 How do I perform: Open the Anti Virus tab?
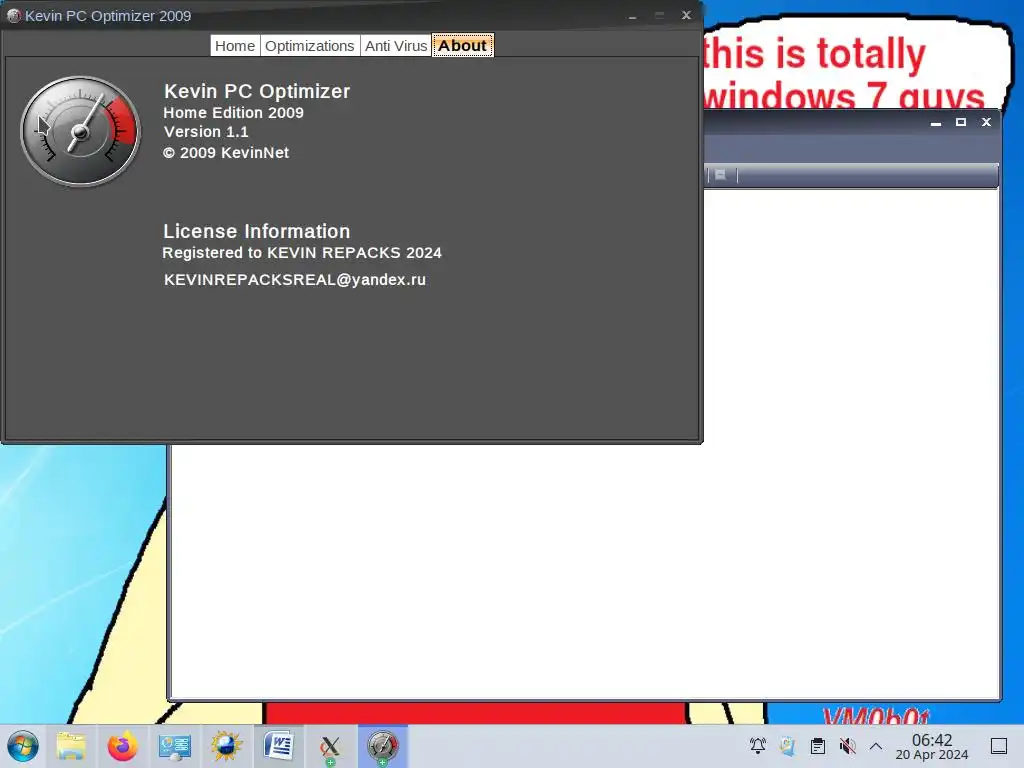click(396, 46)
